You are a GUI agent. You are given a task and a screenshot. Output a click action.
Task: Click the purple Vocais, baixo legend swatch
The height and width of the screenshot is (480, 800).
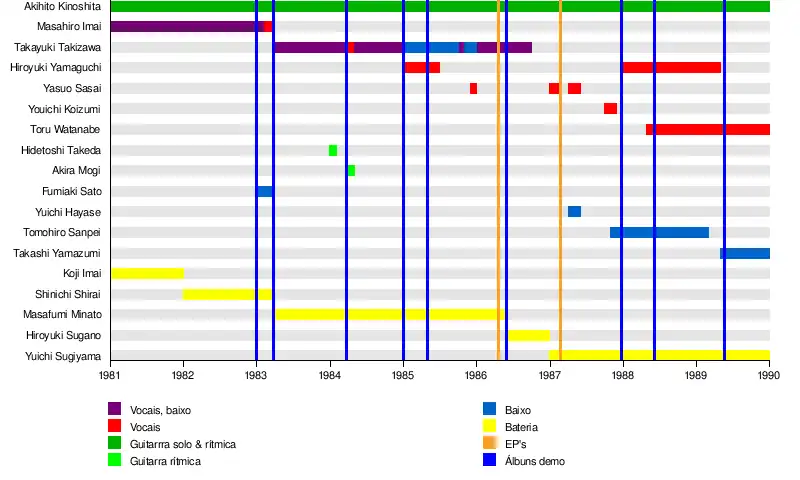114,408
